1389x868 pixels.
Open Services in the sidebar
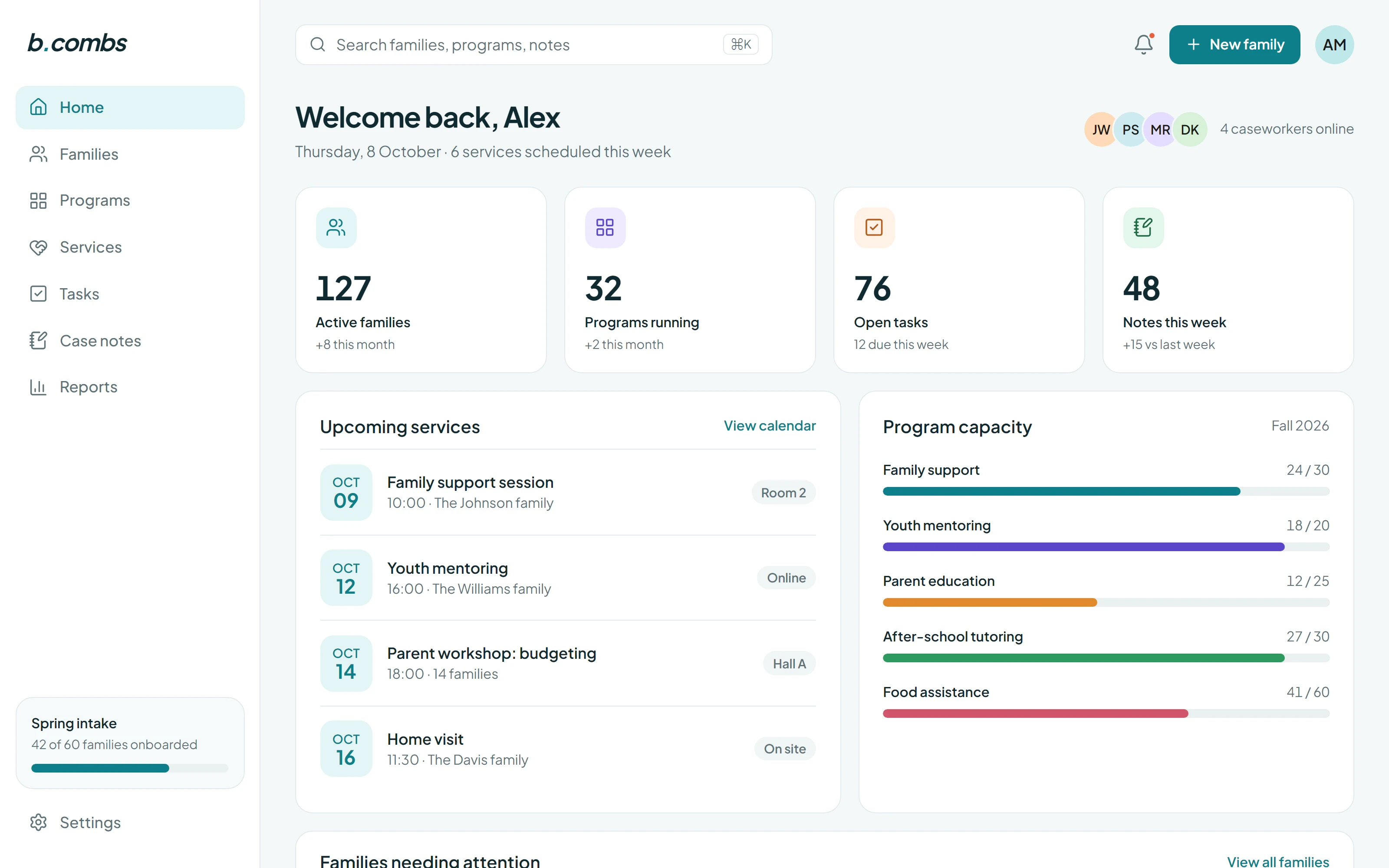[130, 247]
